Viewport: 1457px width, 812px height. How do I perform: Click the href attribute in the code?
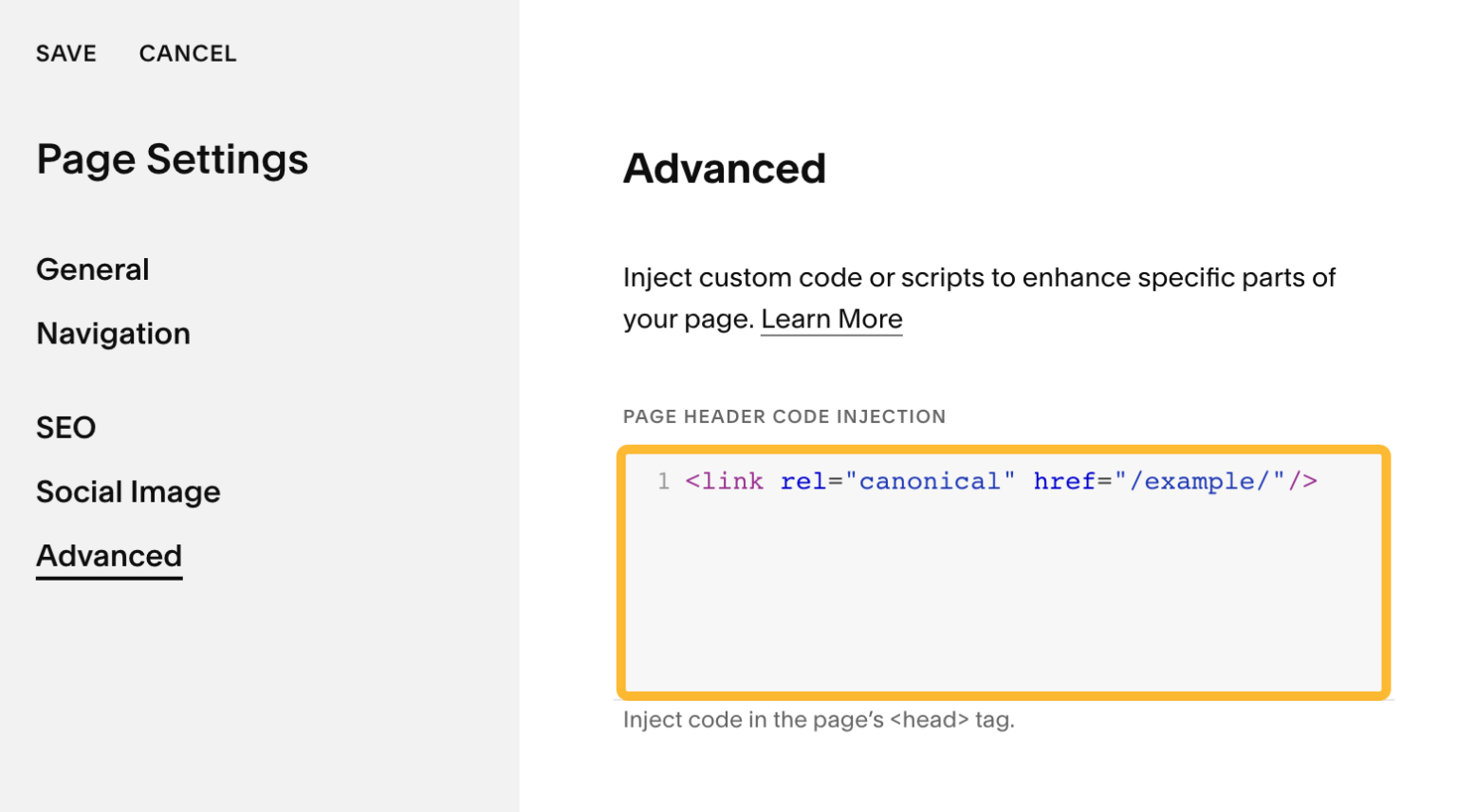1066,482
